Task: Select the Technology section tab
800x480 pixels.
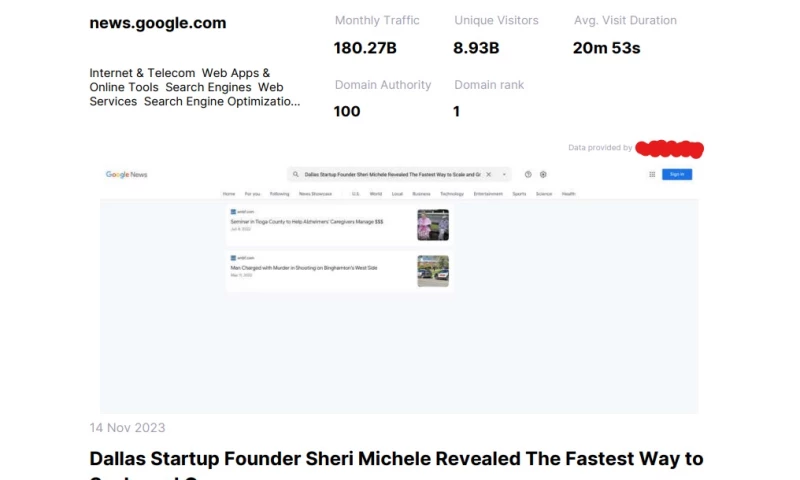Action: tap(452, 194)
